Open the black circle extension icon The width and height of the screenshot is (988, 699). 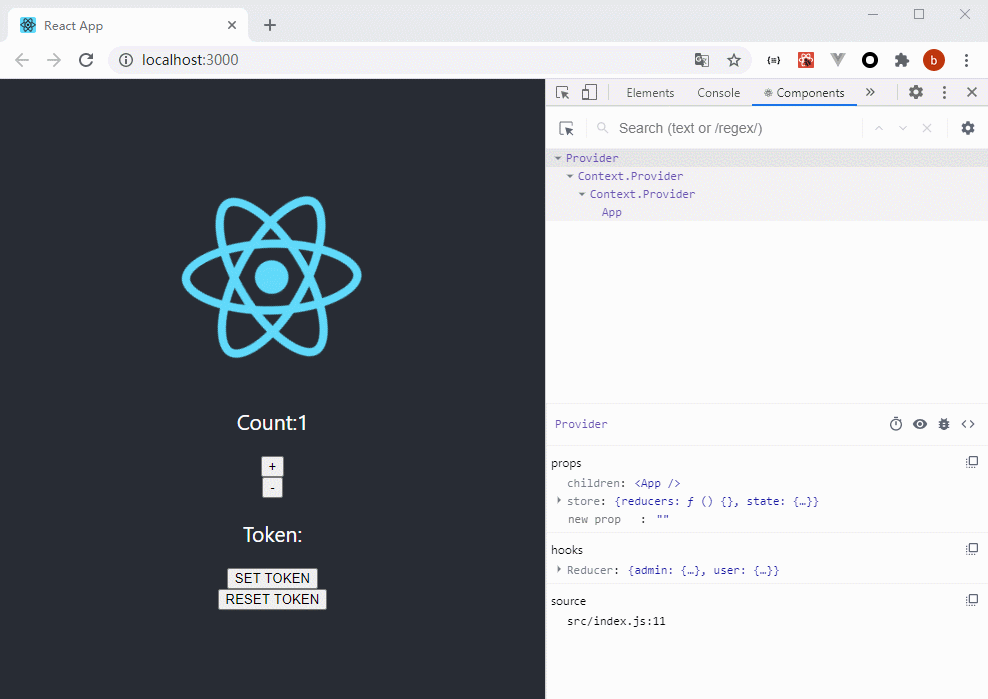click(x=870, y=60)
